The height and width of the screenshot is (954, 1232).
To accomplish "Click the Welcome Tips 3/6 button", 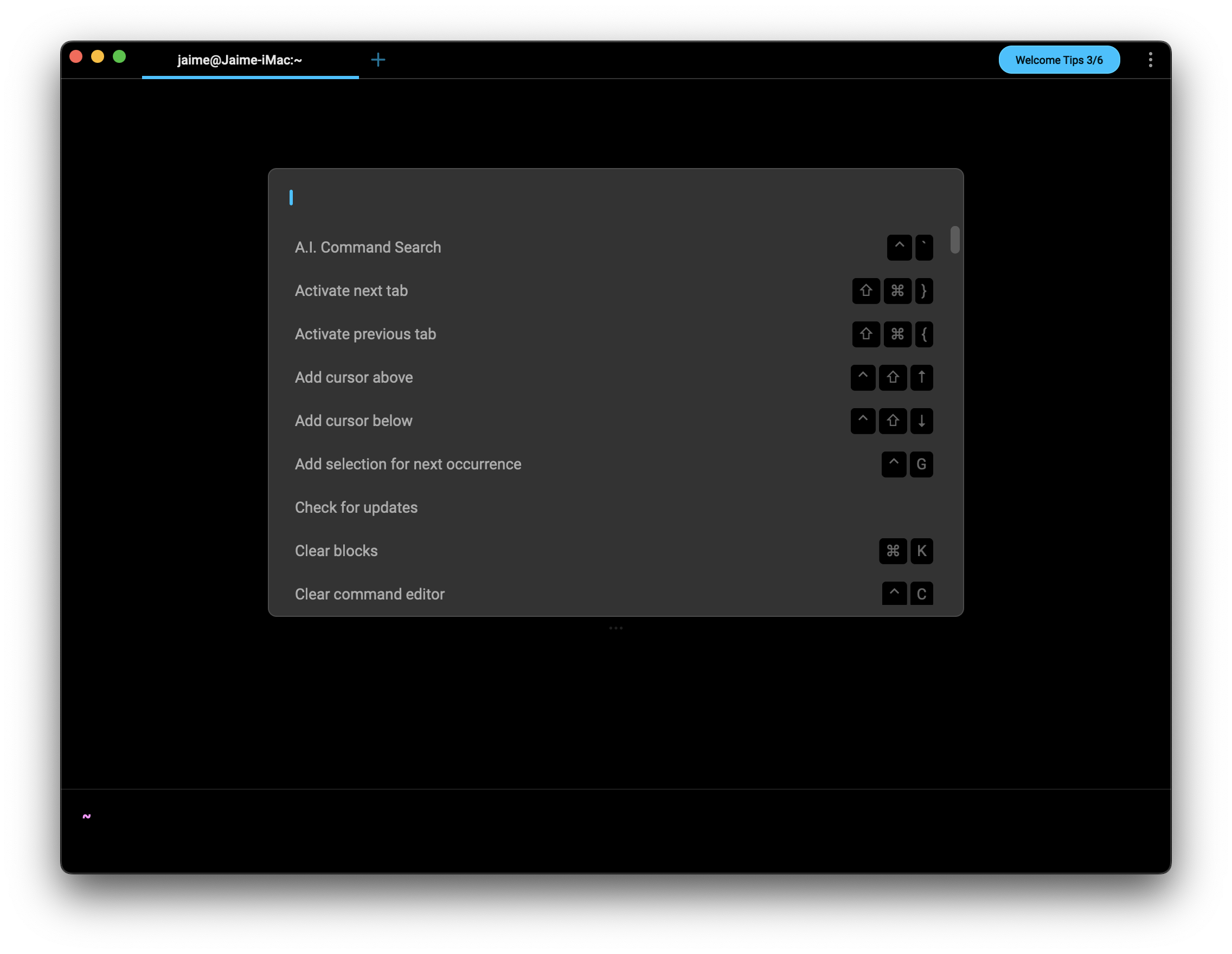I will click(1059, 60).
